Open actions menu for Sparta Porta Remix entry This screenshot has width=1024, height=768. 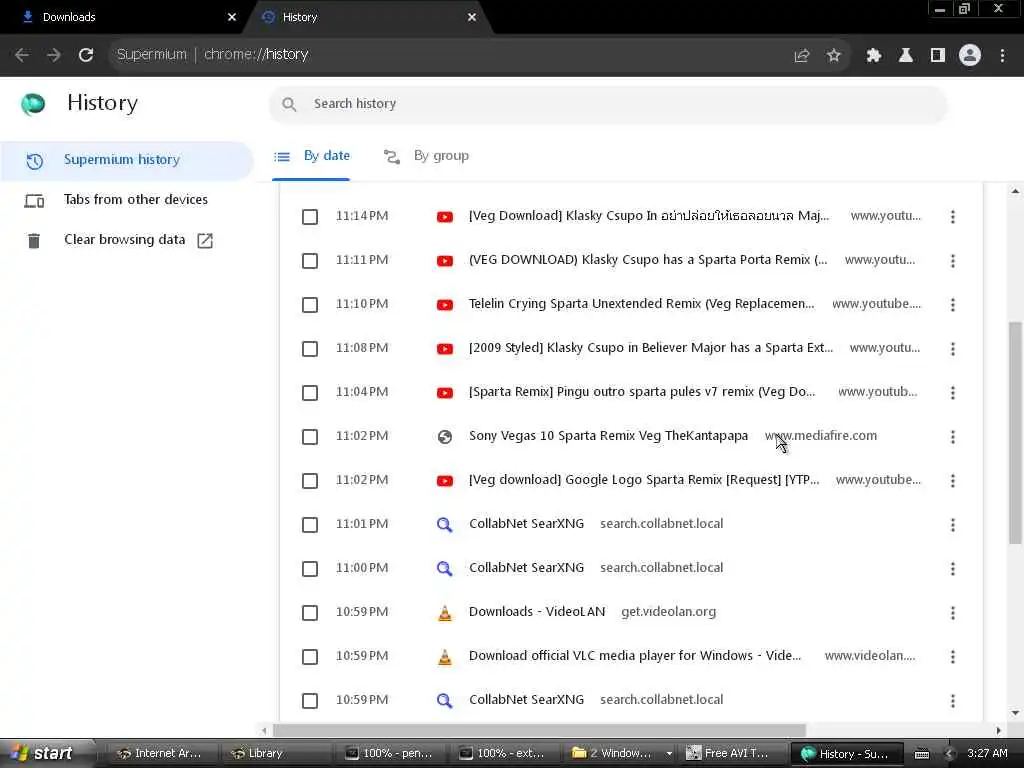pos(953,261)
